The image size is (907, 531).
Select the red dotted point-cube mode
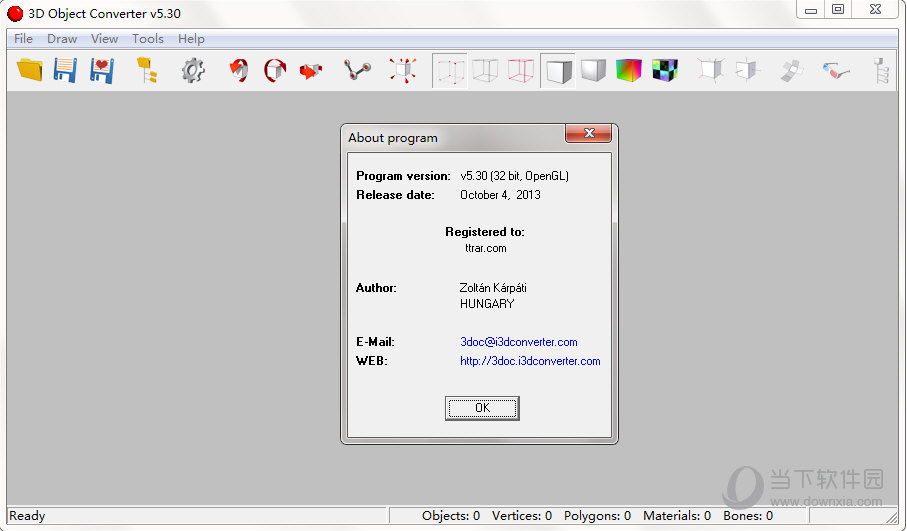450,71
